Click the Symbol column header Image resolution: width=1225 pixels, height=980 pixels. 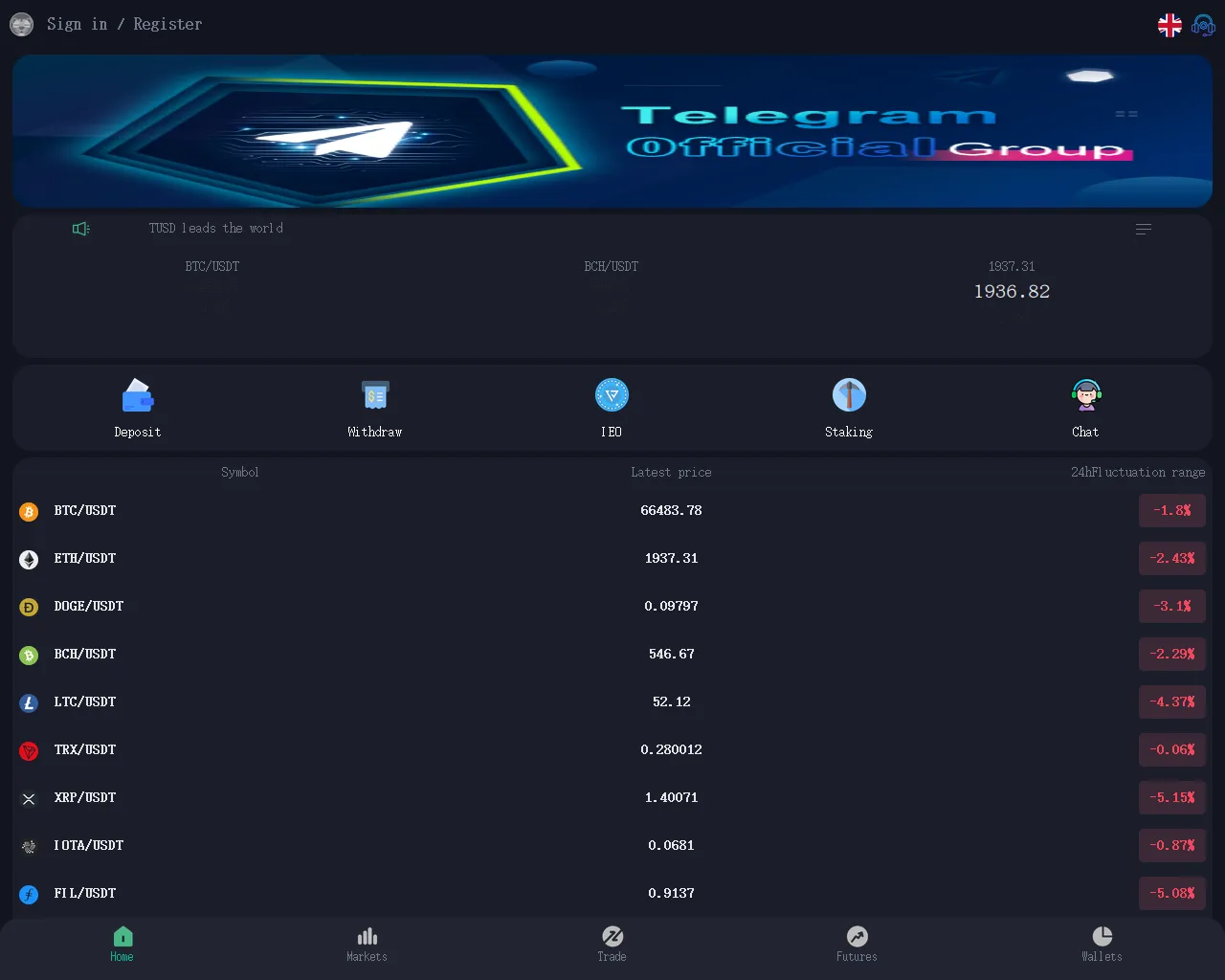tap(239, 473)
